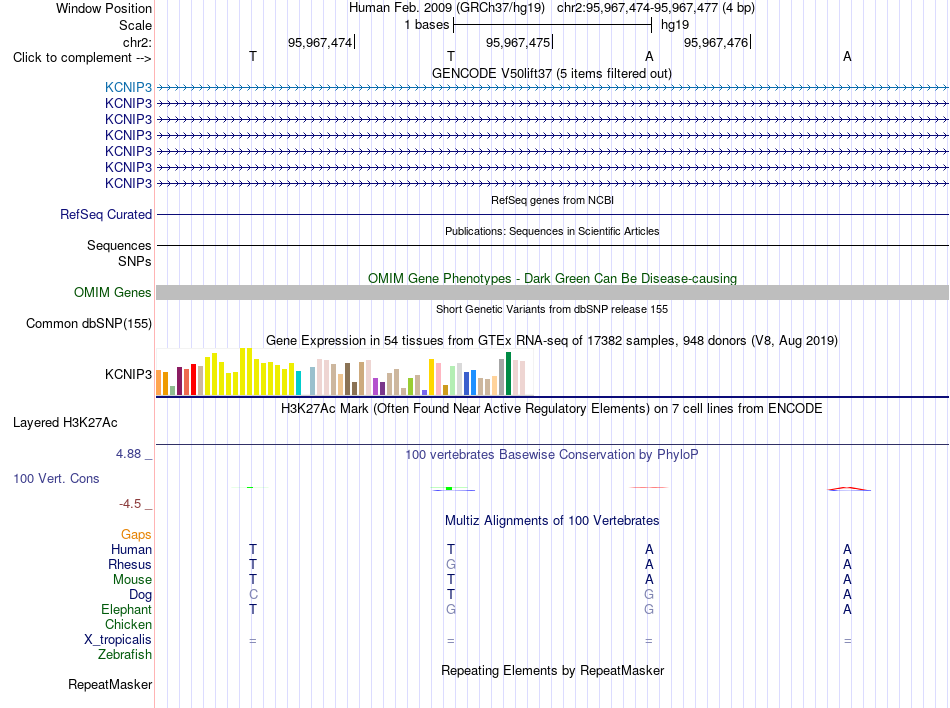Click the 'Click to complement -->' label

82,58
